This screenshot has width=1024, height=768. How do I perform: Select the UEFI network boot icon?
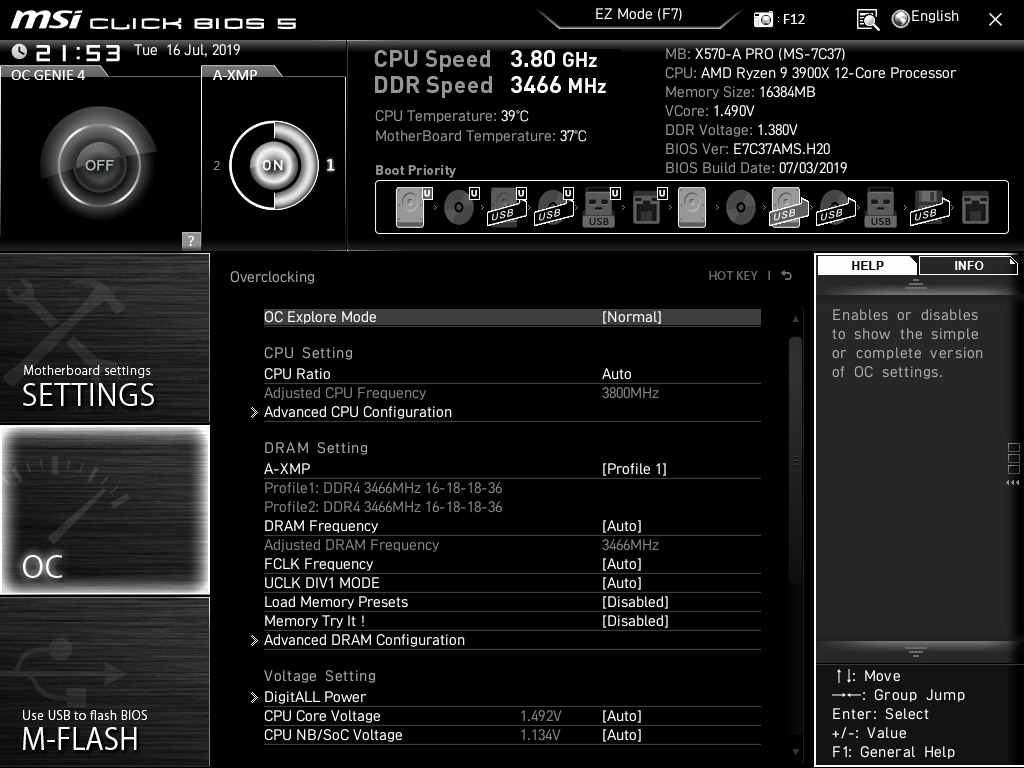point(648,207)
